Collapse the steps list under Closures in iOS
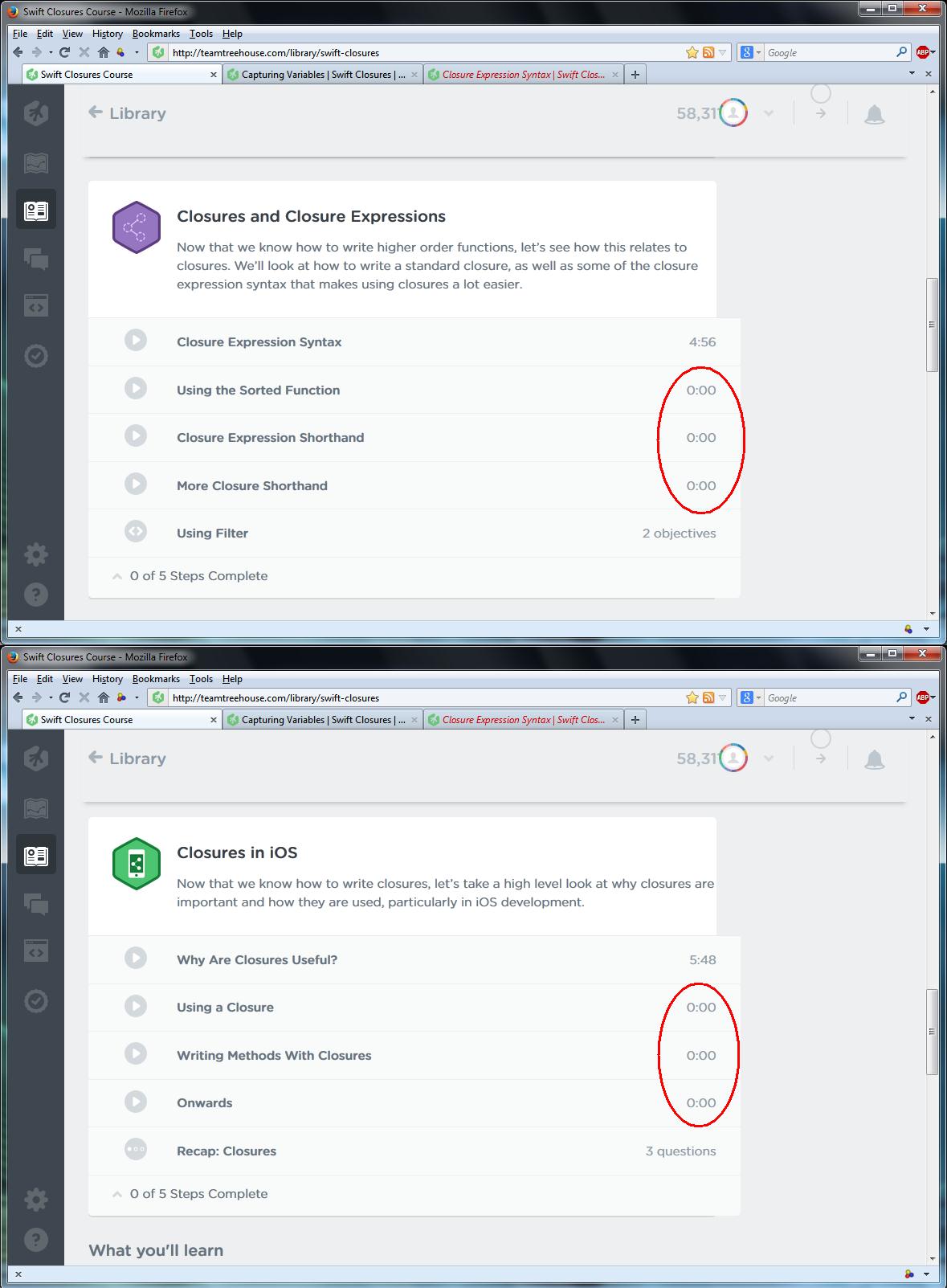947x1288 pixels. 117,1194
